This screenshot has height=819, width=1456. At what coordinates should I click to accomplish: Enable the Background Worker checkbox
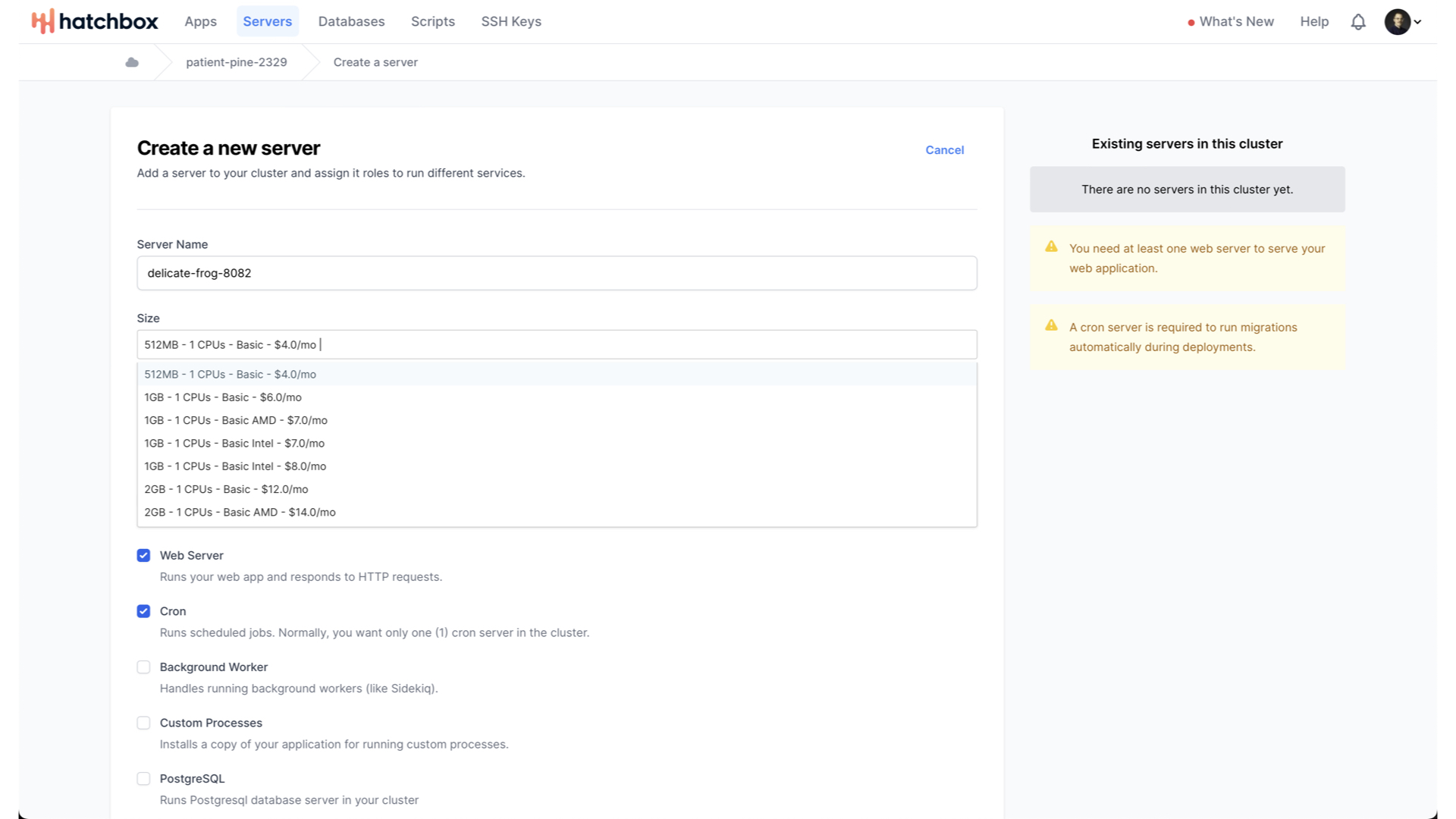(143, 667)
